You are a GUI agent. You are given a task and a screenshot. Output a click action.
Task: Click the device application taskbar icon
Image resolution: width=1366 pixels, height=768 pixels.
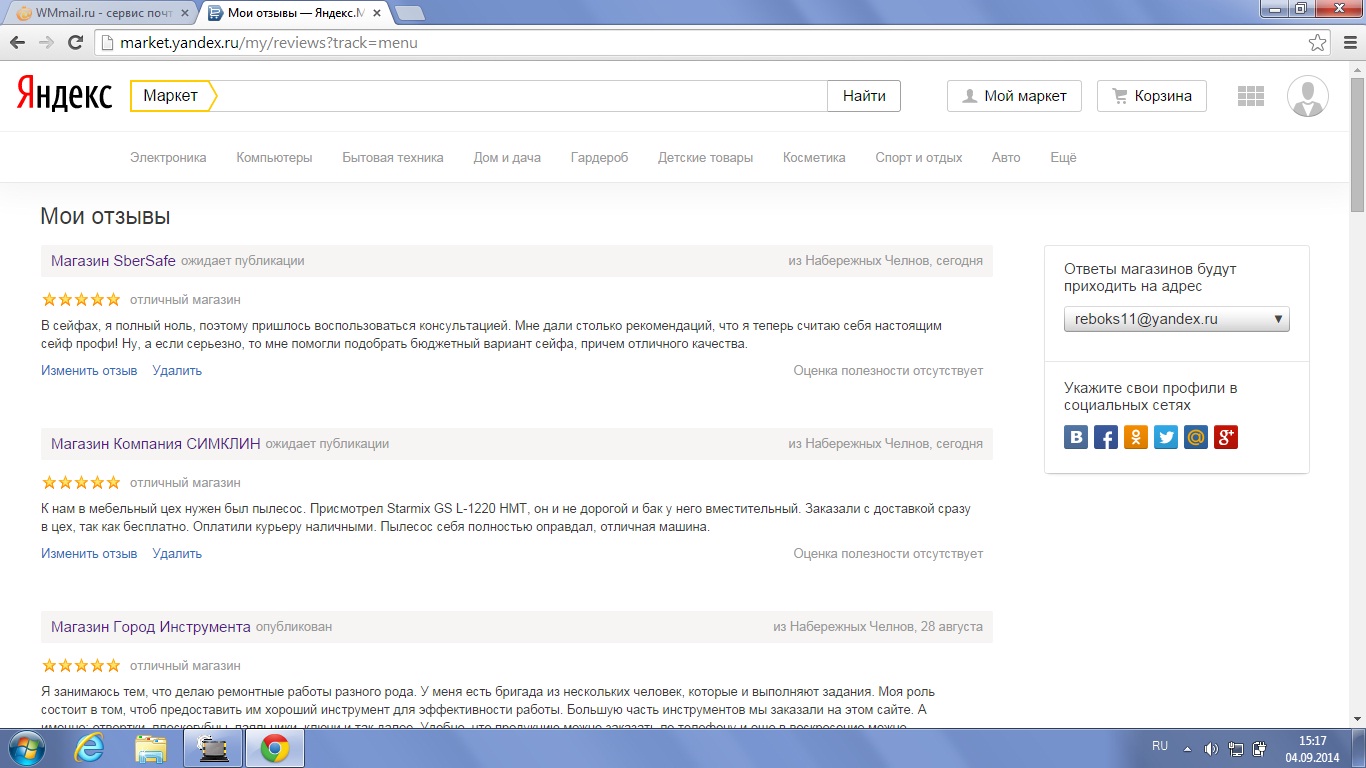(213, 748)
